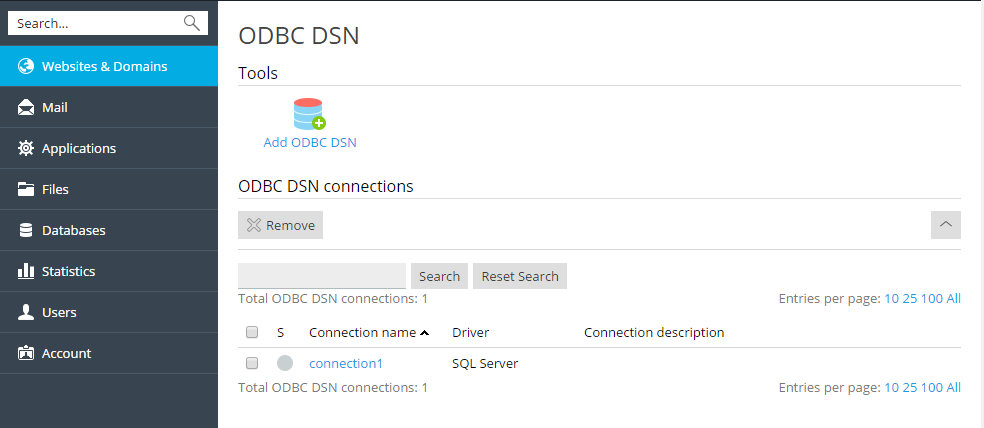Viewport: 984px width, 428px height.
Task: Click the magnifier icon in the search box
Action: click(192, 23)
